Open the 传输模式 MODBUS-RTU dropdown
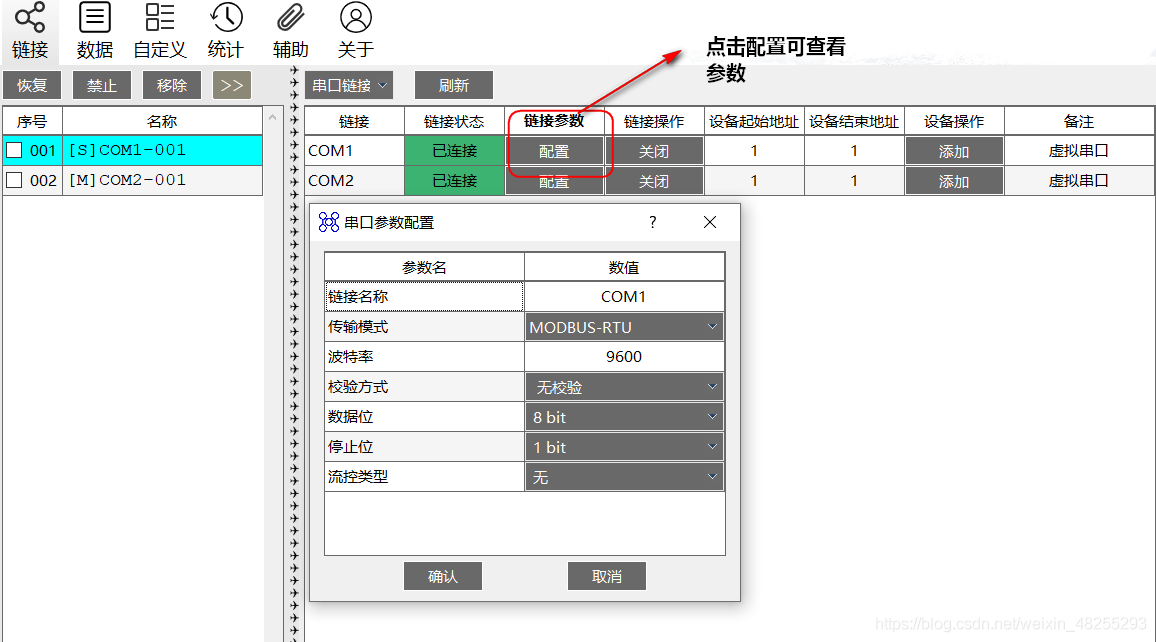This screenshot has width=1156, height=642. pos(624,327)
